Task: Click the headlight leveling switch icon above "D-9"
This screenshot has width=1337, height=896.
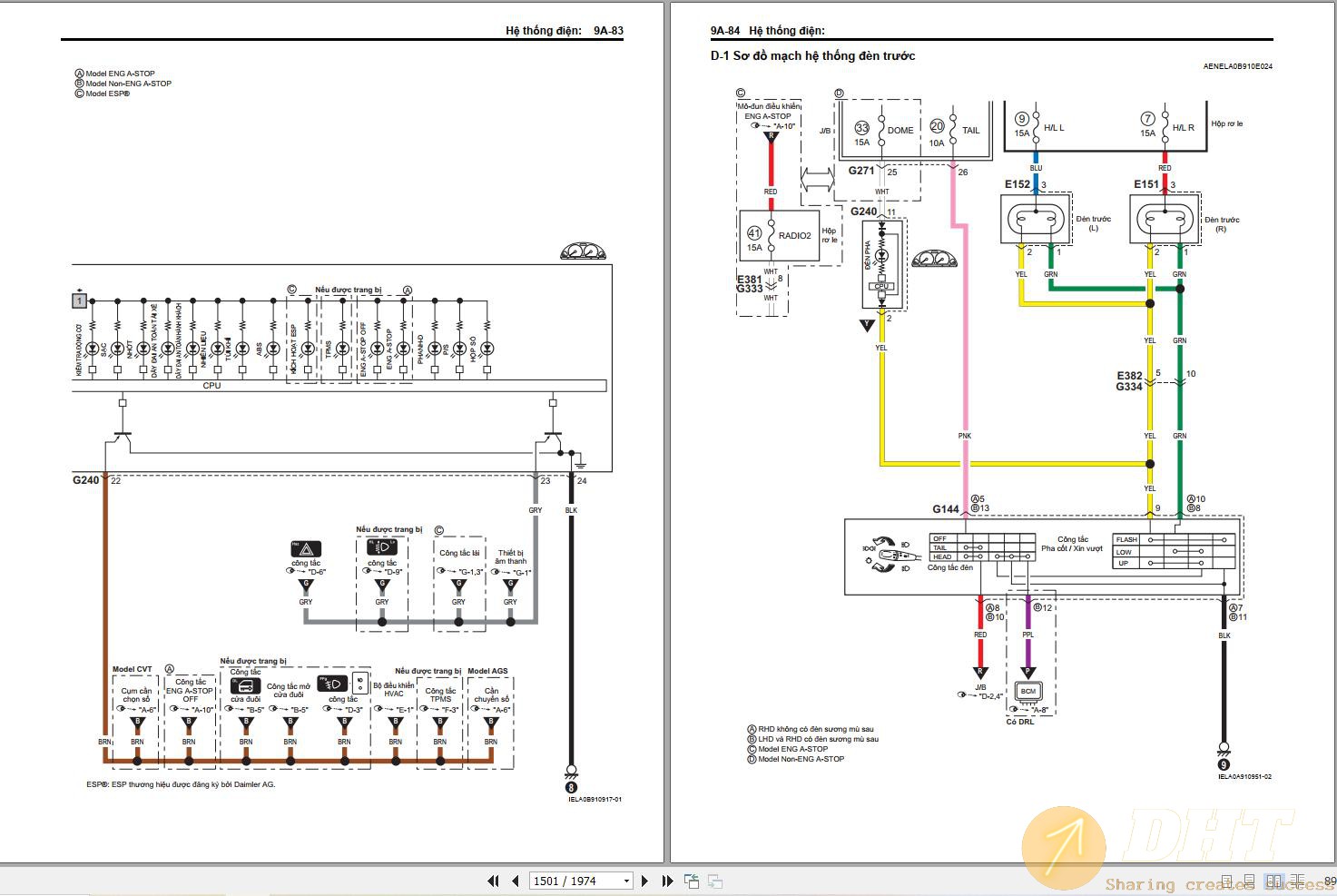Action: tap(381, 547)
